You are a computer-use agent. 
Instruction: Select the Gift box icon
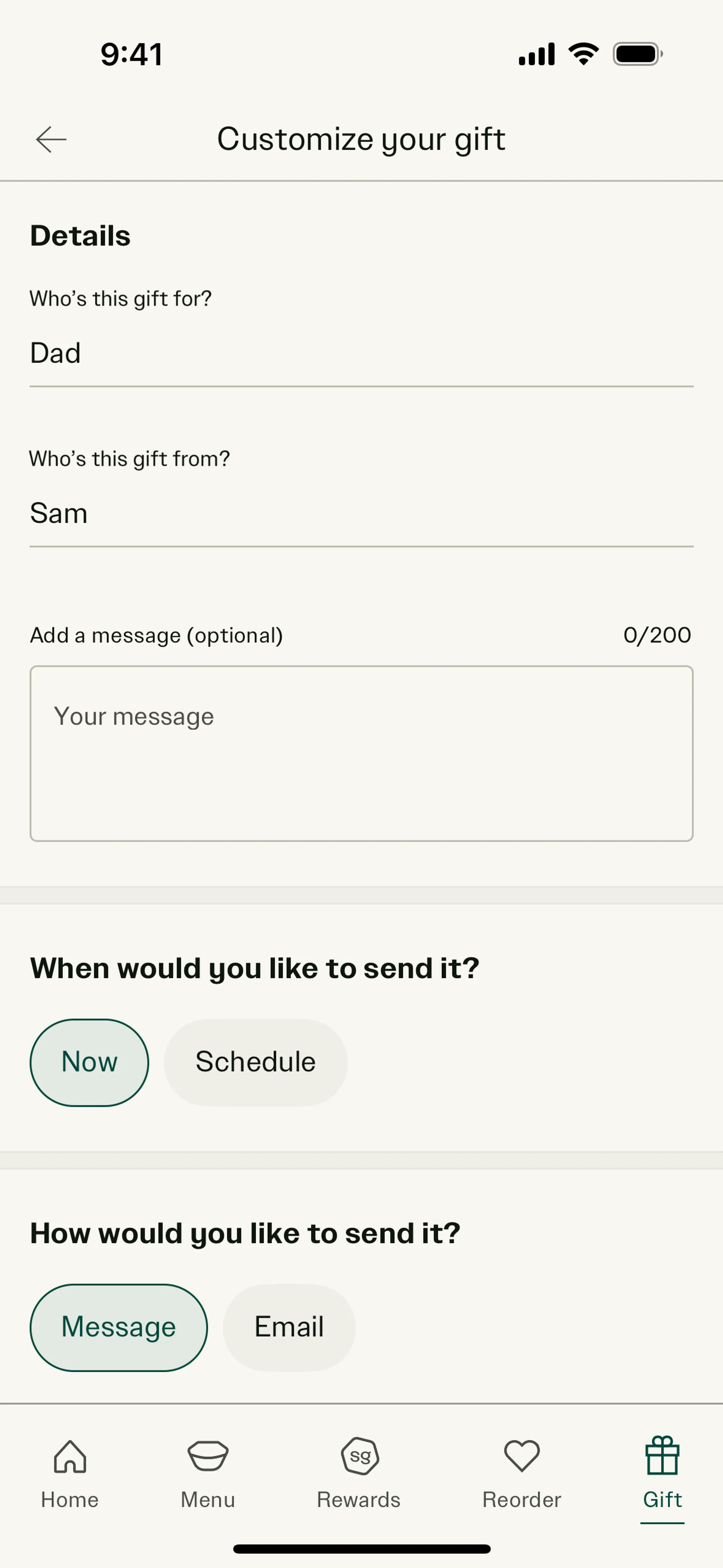(662, 1456)
